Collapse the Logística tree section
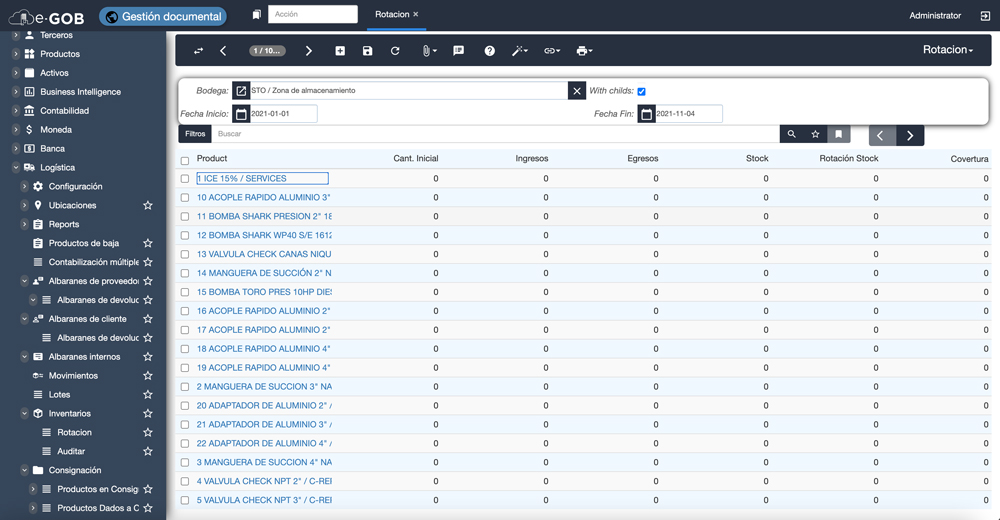 coord(16,168)
